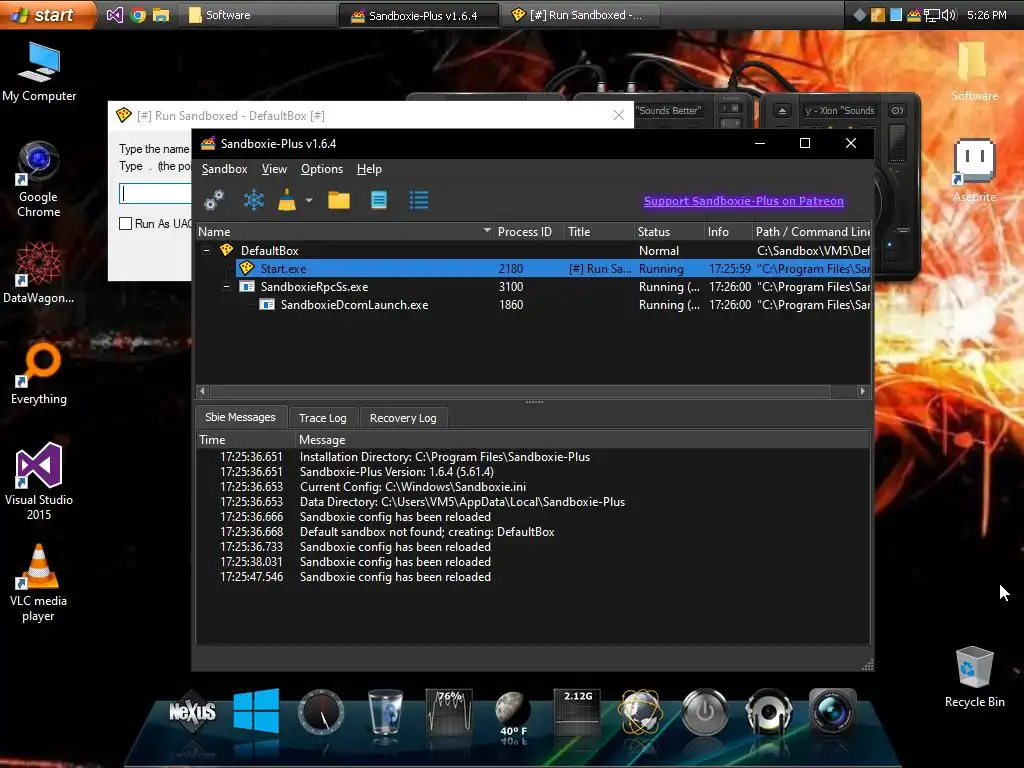Collapse the SandboxieRpcSs.exe tree node
1024x768 pixels.
(227, 287)
